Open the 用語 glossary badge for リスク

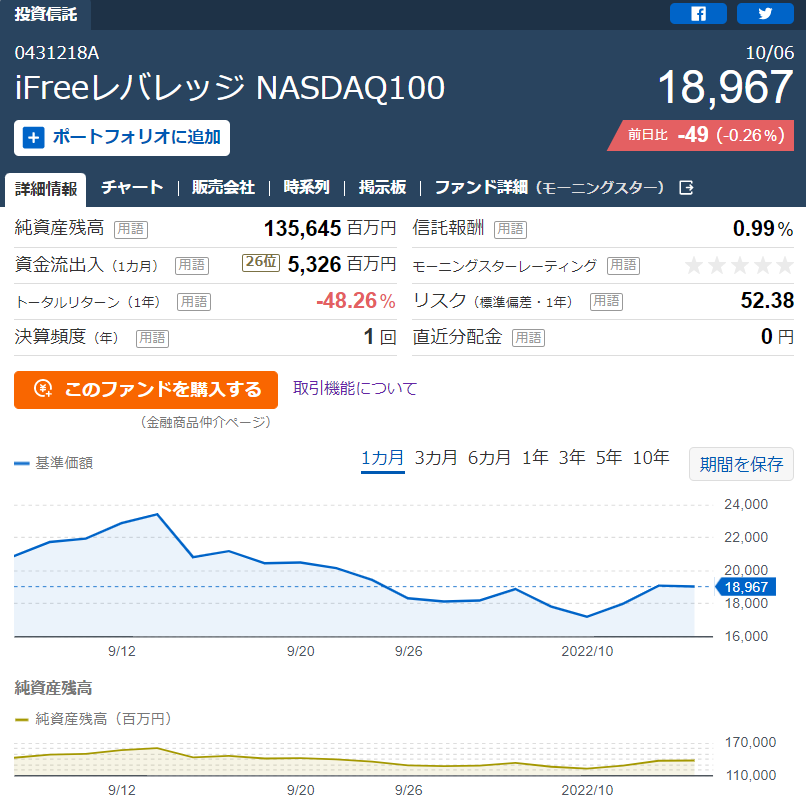[607, 301]
